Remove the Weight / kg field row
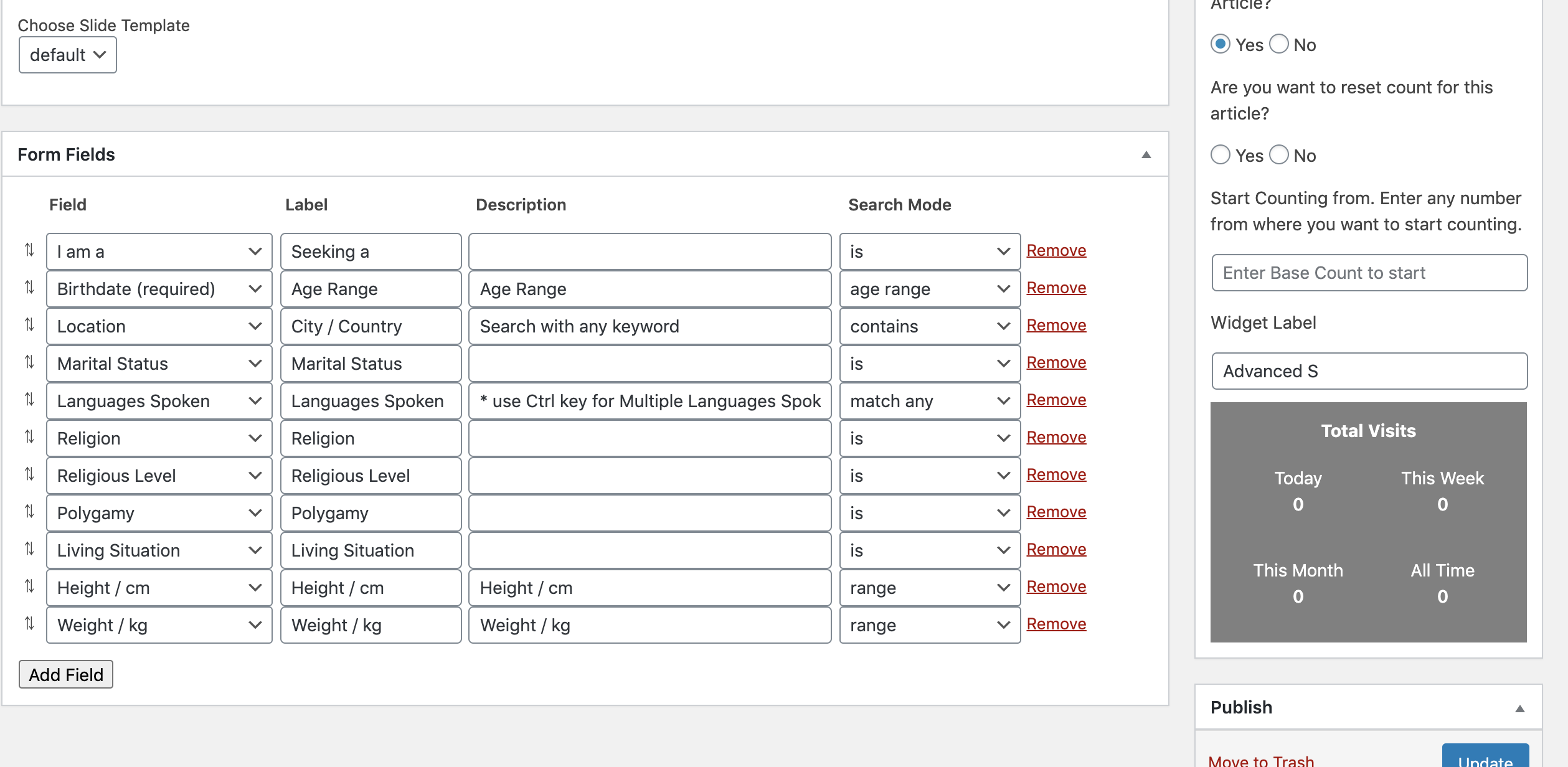 [x=1056, y=624]
